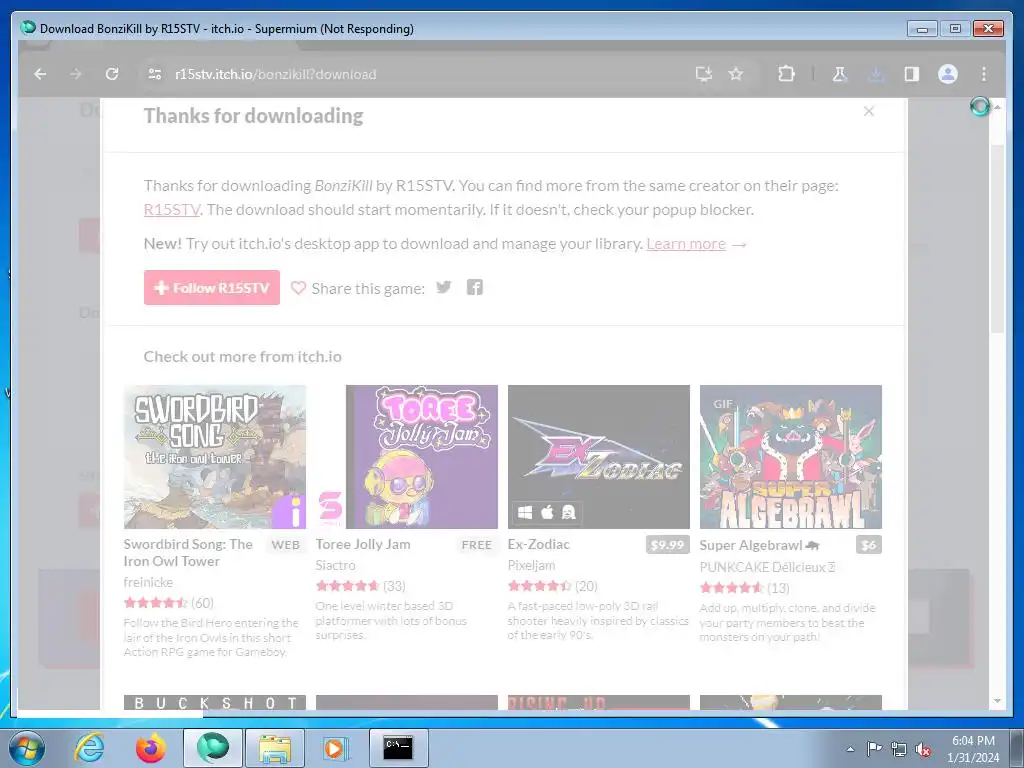1024x768 pixels.
Task: Launch Firefox from taskbar
Action: [150, 748]
